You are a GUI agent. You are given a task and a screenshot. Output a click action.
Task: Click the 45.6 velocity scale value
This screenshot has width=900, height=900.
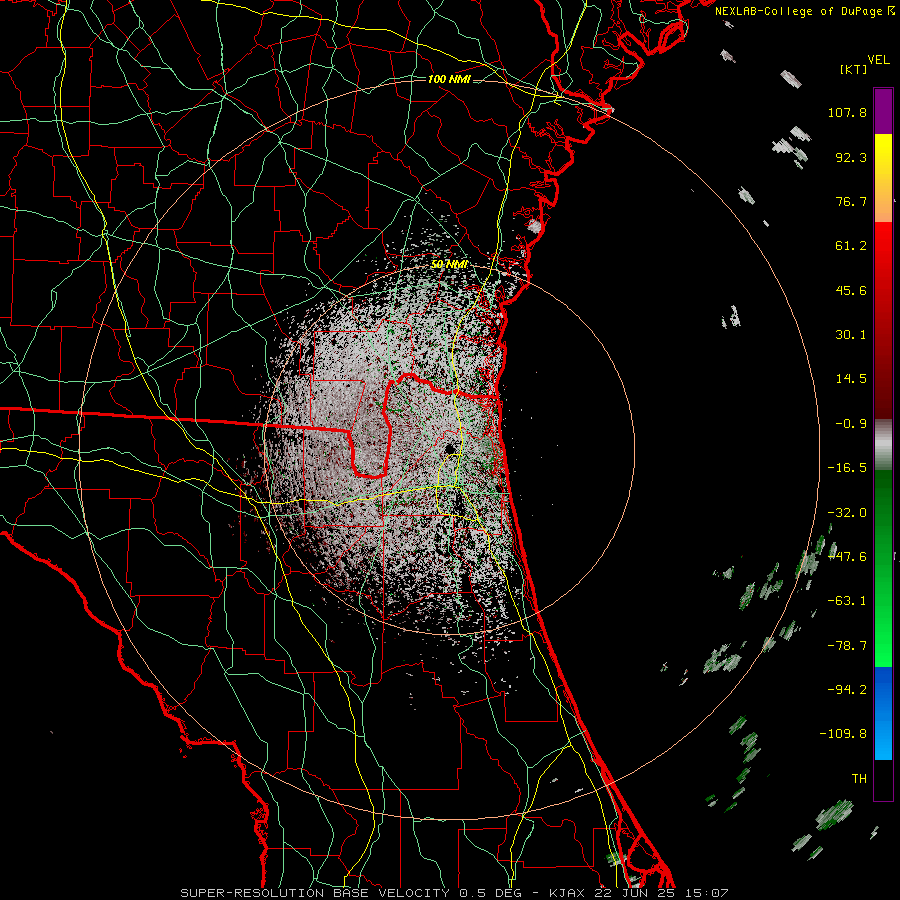coord(851,290)
